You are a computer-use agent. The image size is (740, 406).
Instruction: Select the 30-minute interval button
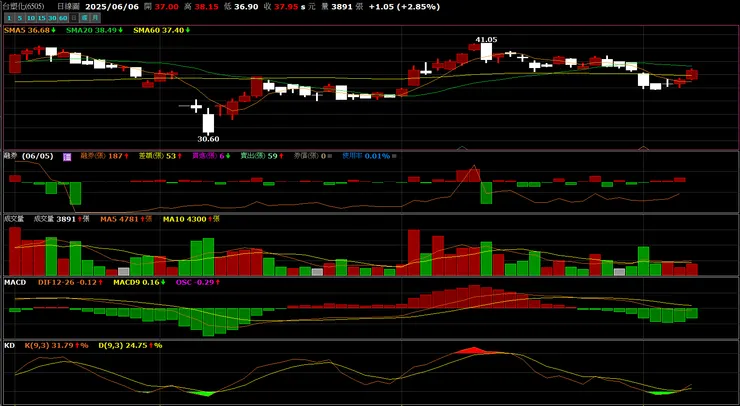pos(52,18)
